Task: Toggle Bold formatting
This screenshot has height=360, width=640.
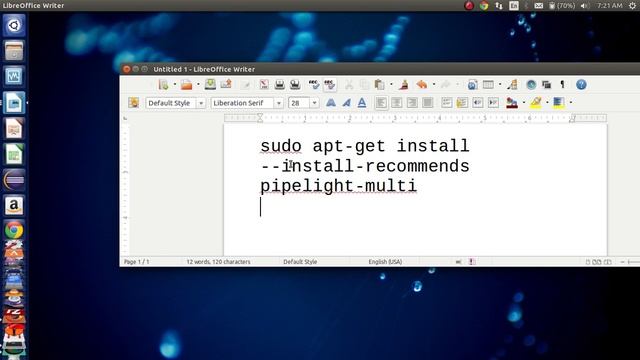Action: (x=331, y=102)
